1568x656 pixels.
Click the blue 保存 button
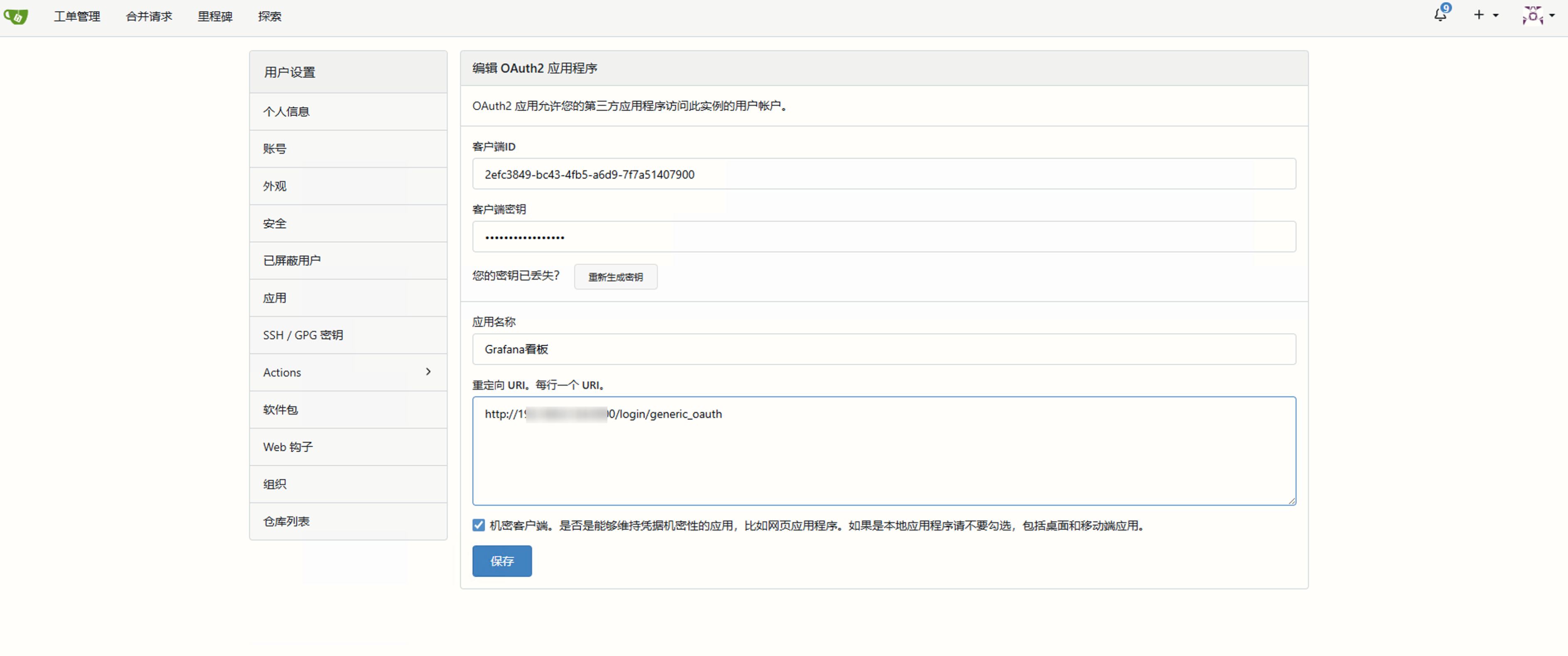point(501,561)
